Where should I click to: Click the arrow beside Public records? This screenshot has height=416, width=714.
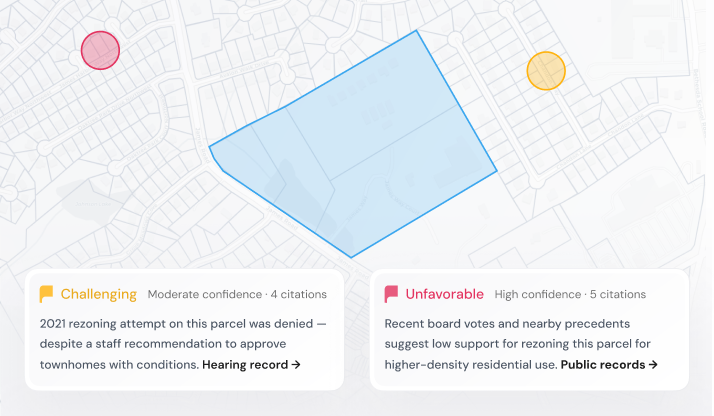coord(653,365)
